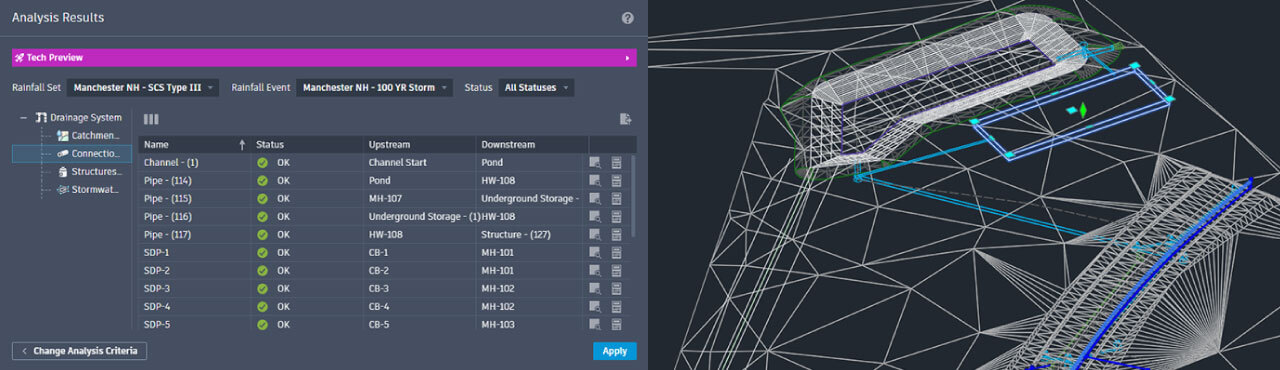Select the SDP-3 name cell
This screenshot has width=1280, height=370.
pyautogui.click(x=194, y=288)
